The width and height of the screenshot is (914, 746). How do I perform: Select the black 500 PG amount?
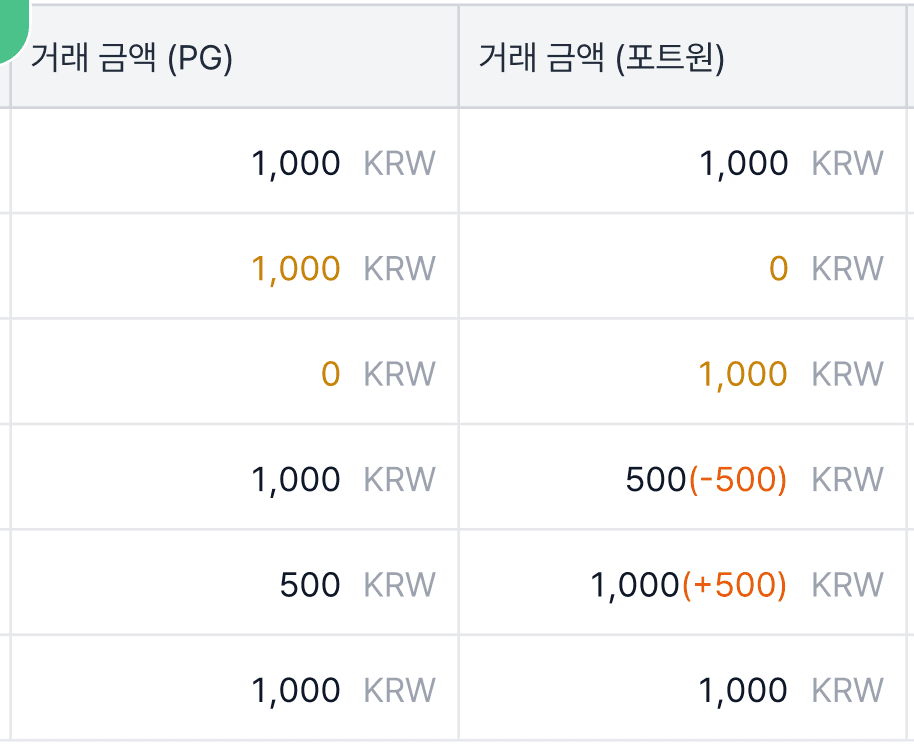pyautogui.click(x=310, y=585)
